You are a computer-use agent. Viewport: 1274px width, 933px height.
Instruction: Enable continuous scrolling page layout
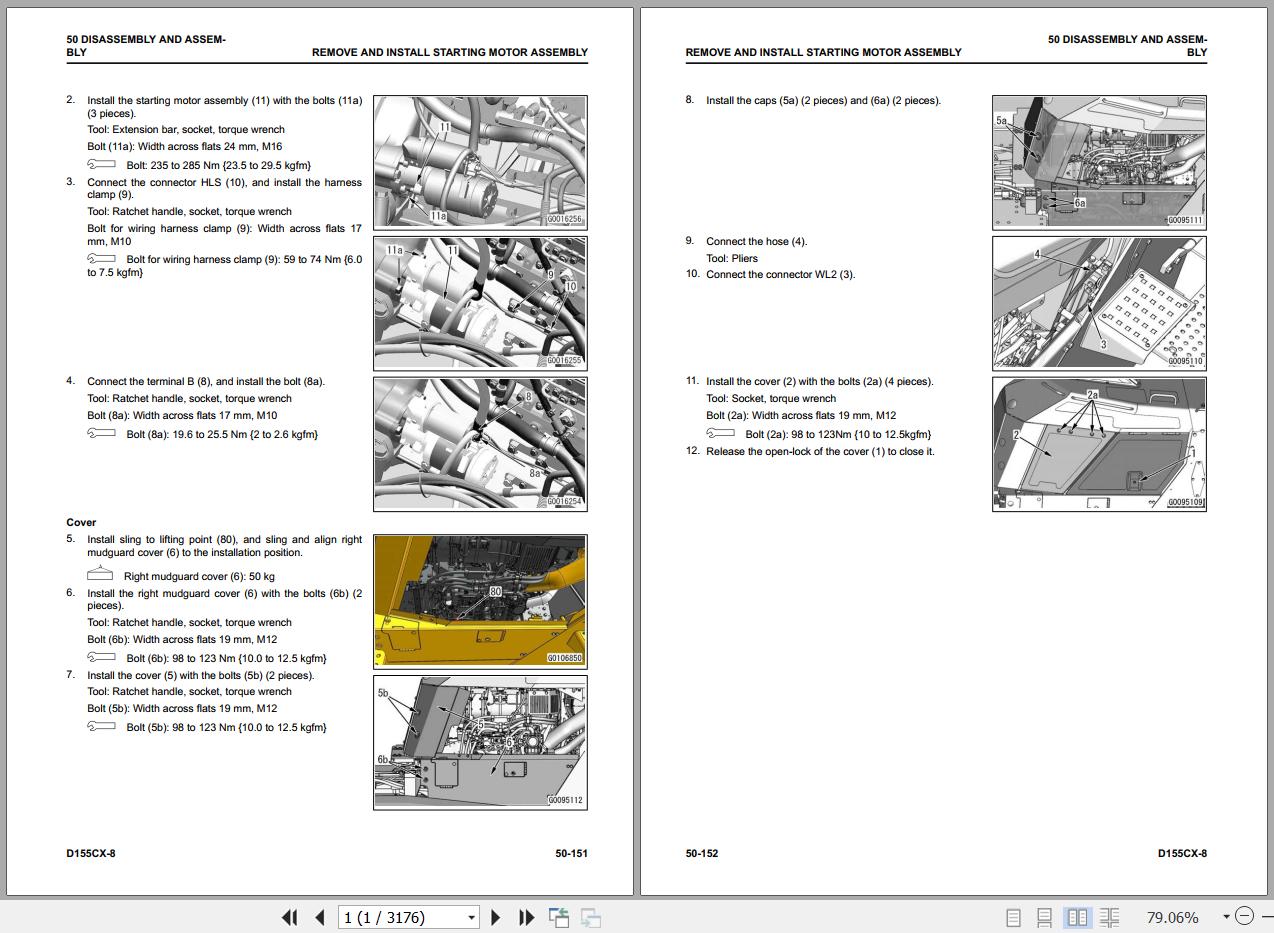pos(1044,917)
